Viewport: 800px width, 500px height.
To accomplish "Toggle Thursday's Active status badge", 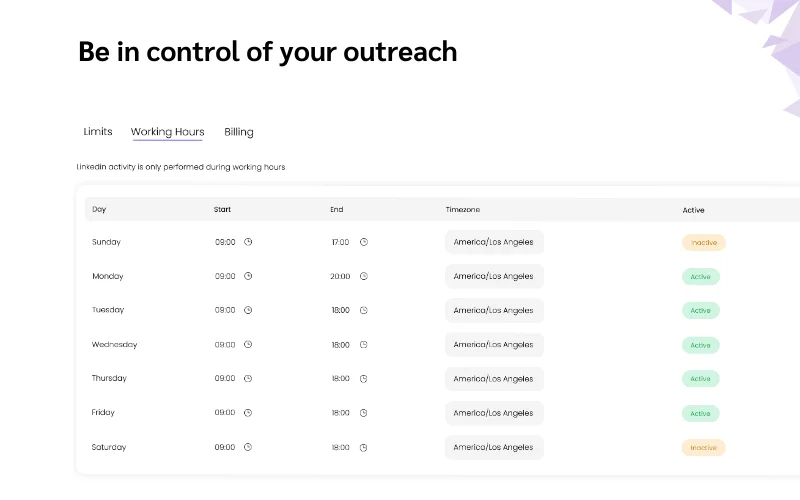I will 701,379.
